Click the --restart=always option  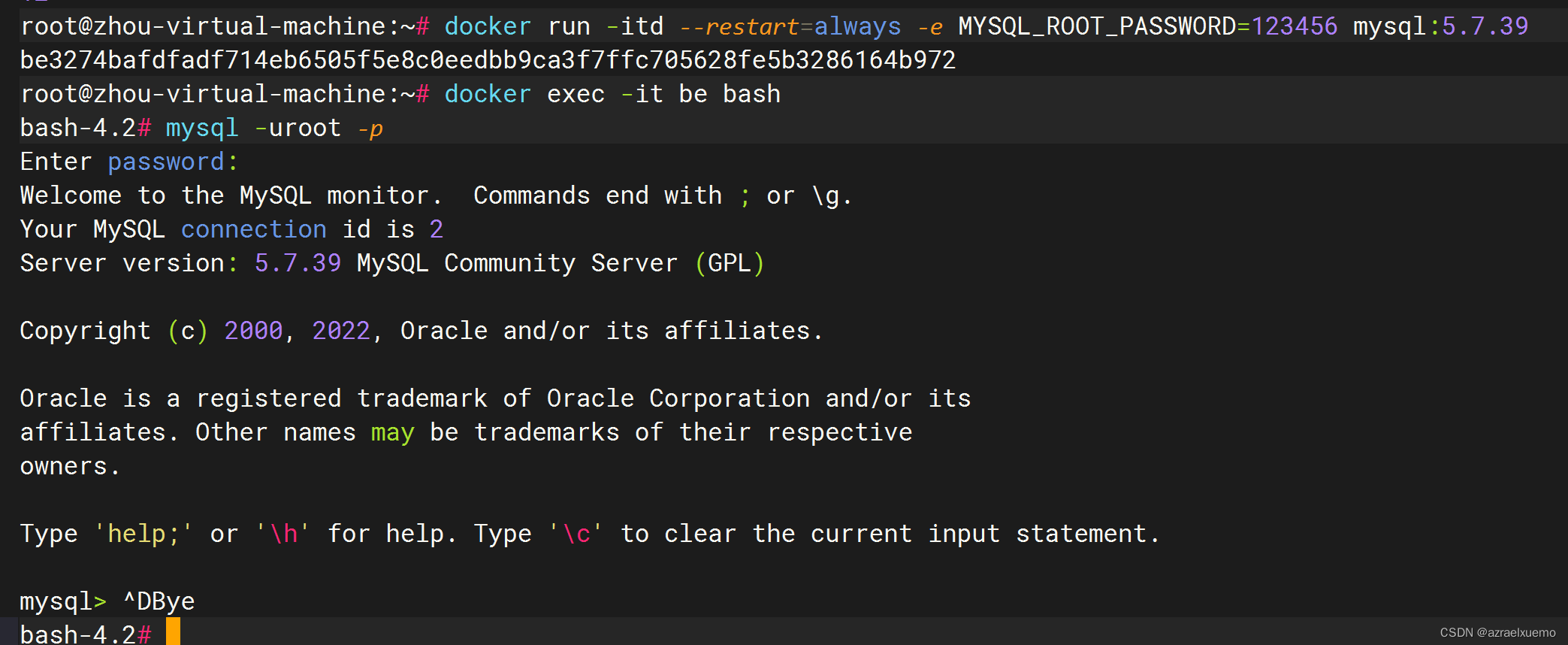pos(790,26)
